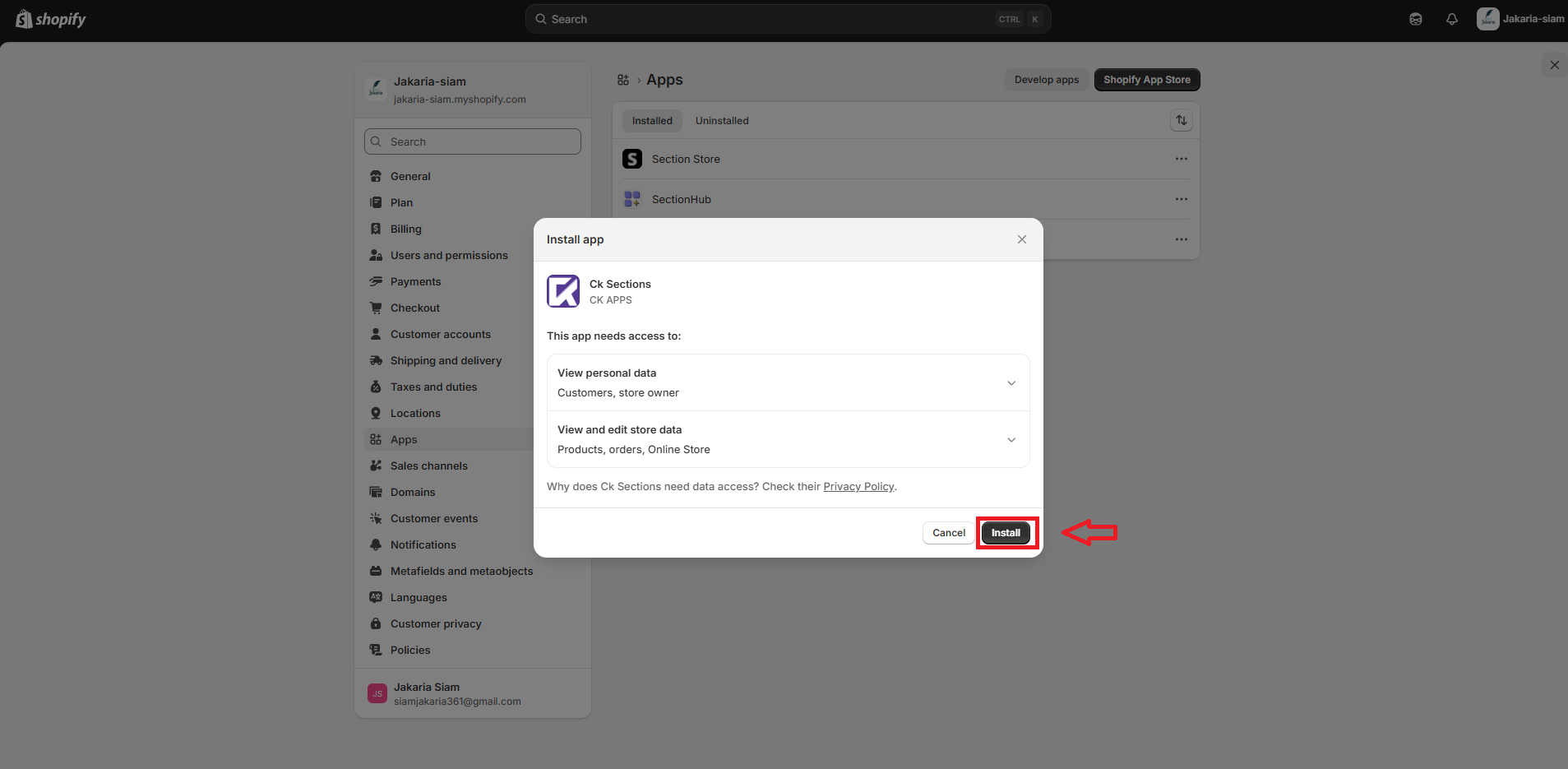Open the Privacy Policy link
The image size is (1568, 769).
[x=858, y=487]
